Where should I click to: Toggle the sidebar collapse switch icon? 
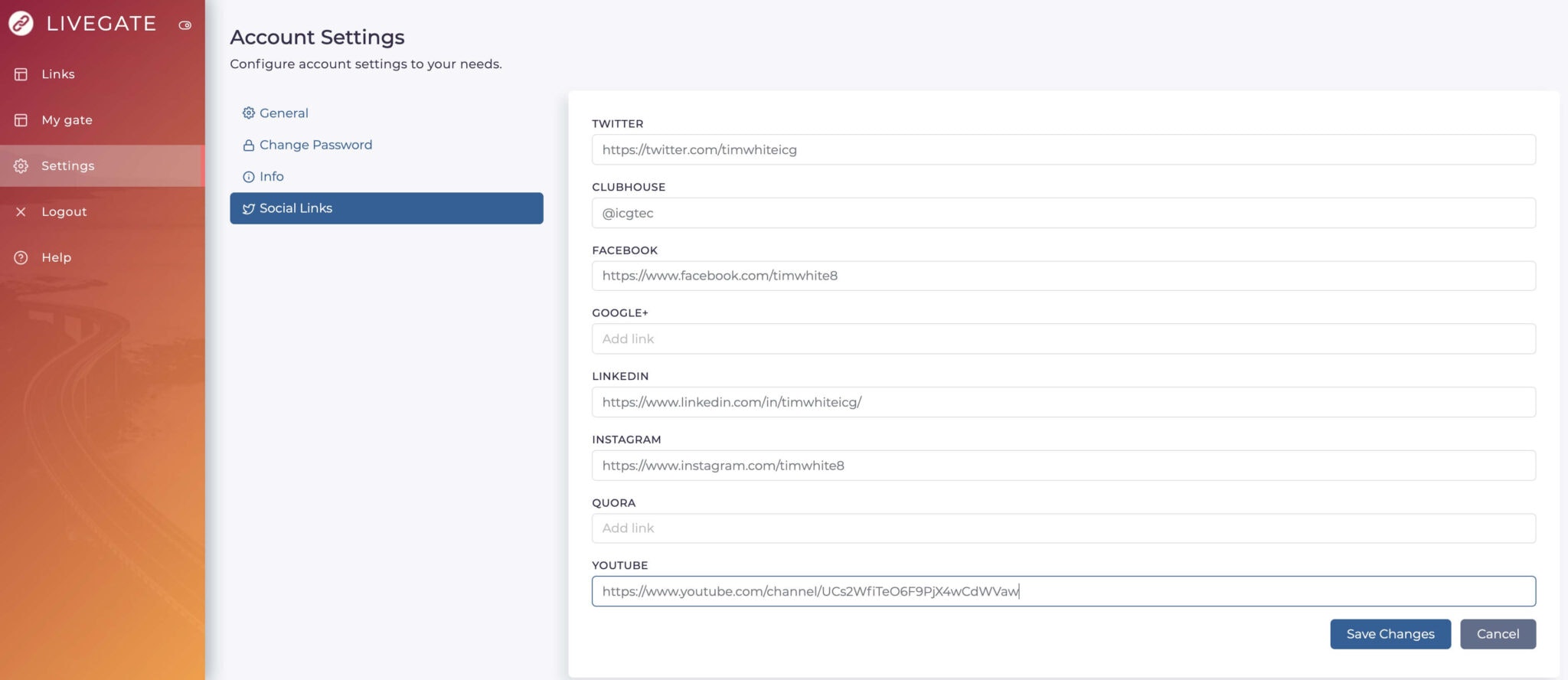click(x=185, y=25)
